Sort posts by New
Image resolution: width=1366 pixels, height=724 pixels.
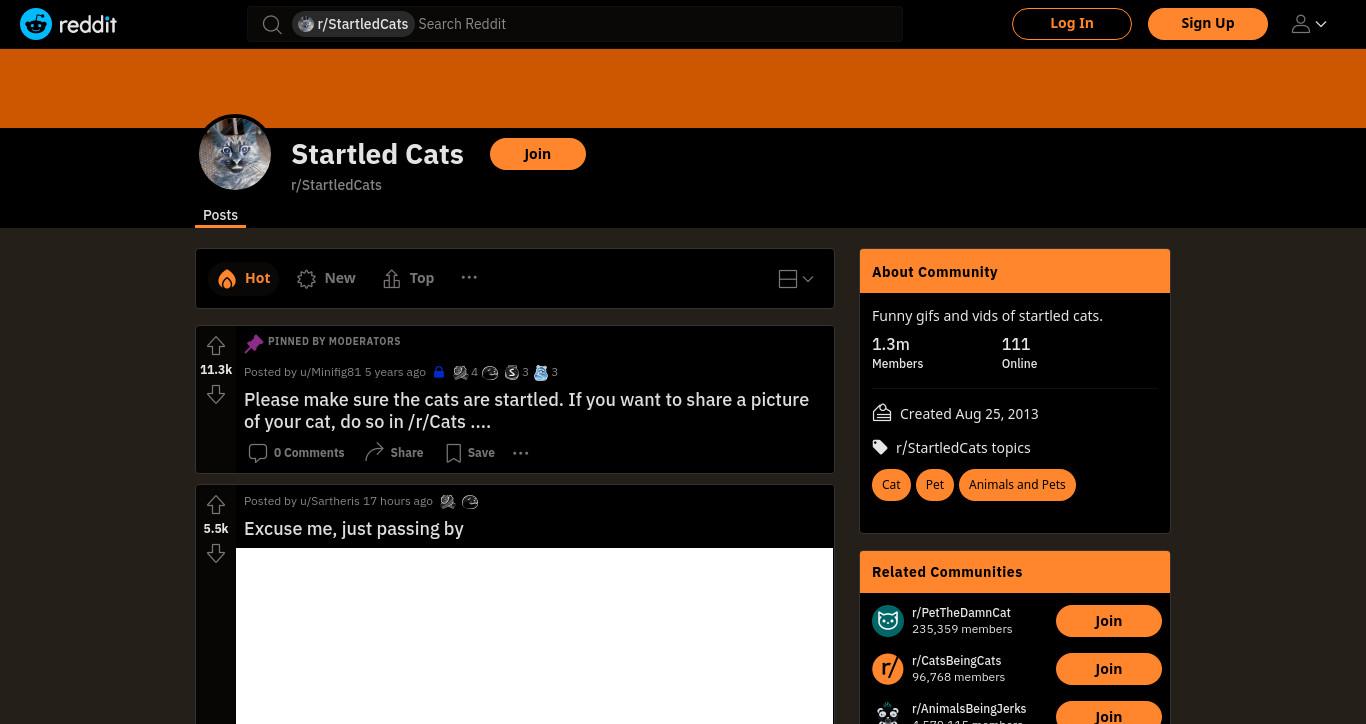[326, 278]
